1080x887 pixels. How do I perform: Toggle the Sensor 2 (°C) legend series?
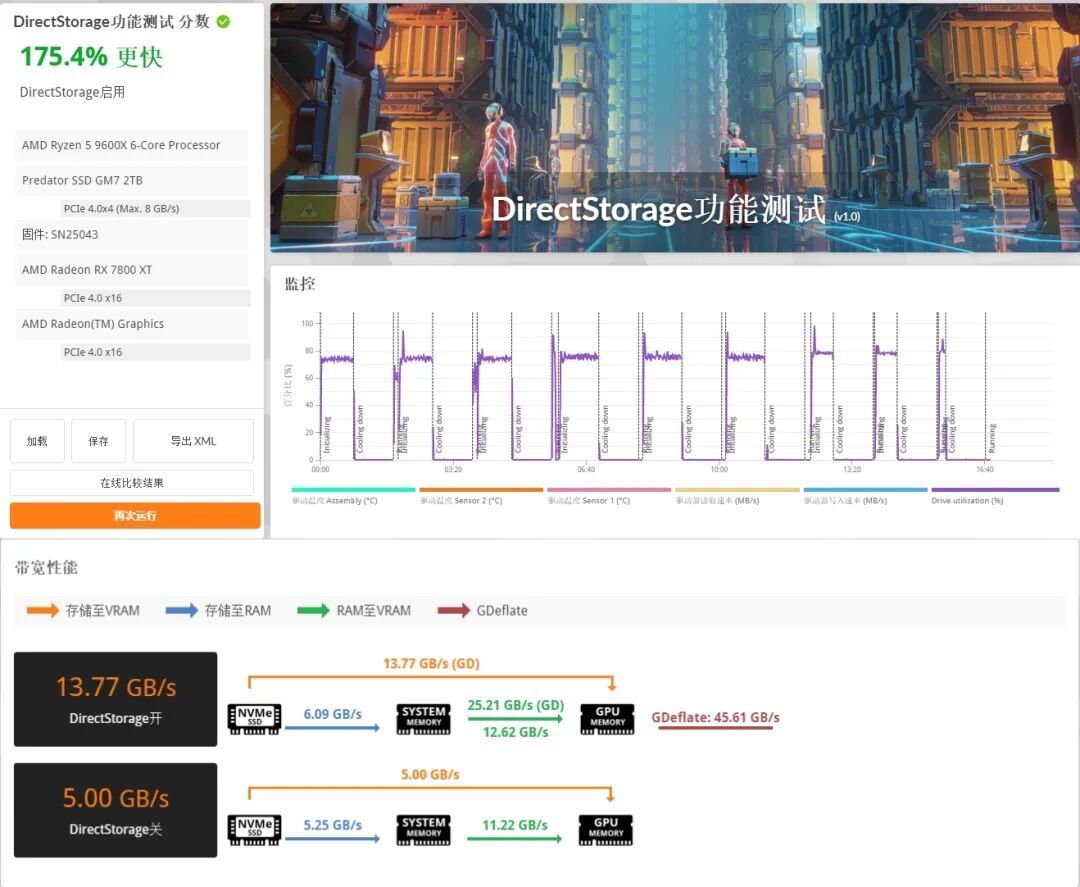pyautogui.click(x=481, y=496)
